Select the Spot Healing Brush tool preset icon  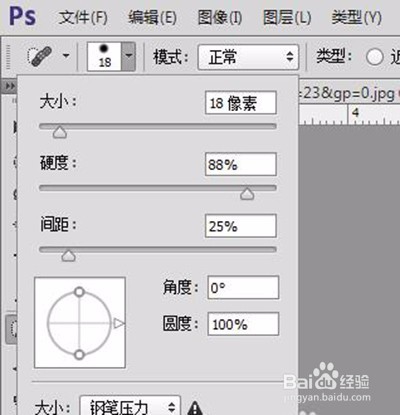[40, 56]
